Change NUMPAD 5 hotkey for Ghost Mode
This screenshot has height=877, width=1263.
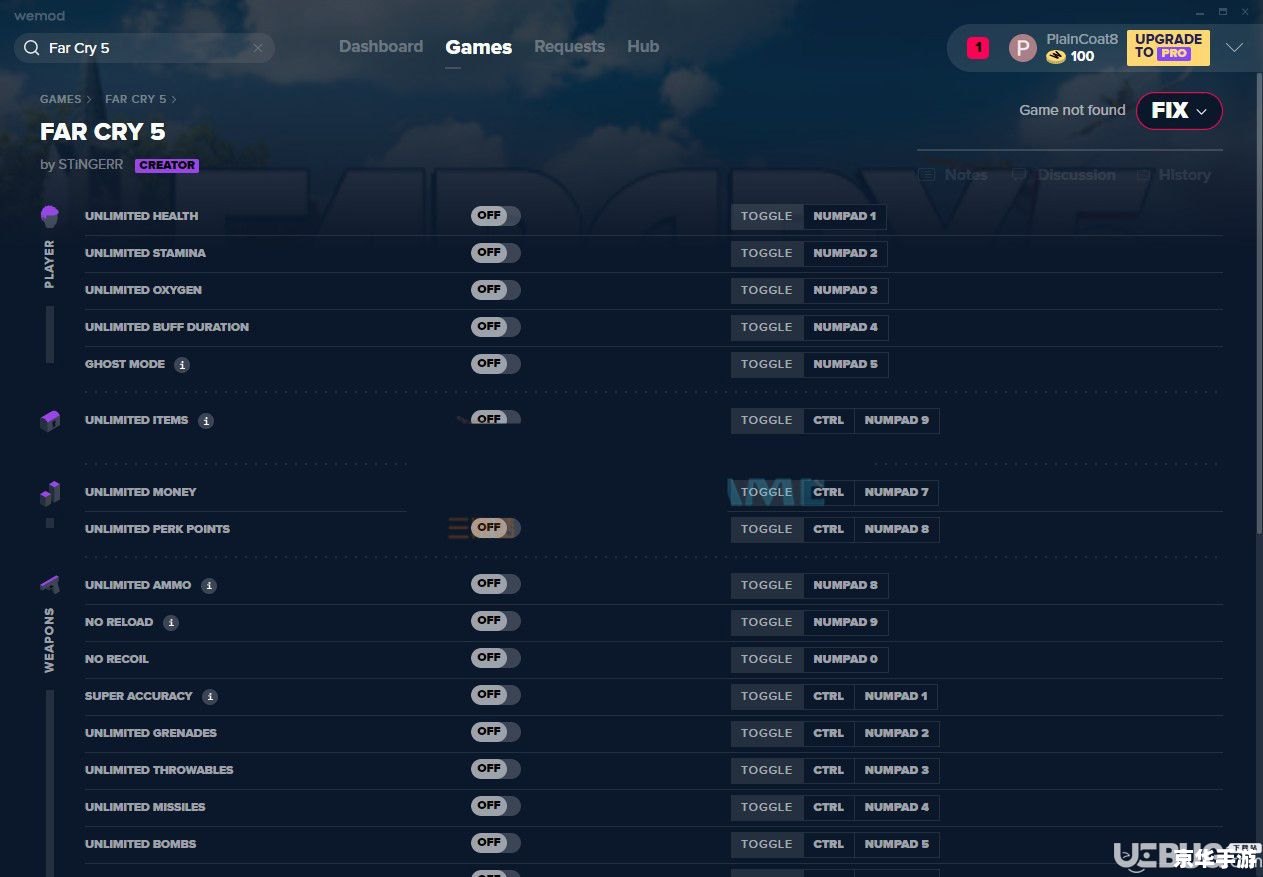point(845,365)
